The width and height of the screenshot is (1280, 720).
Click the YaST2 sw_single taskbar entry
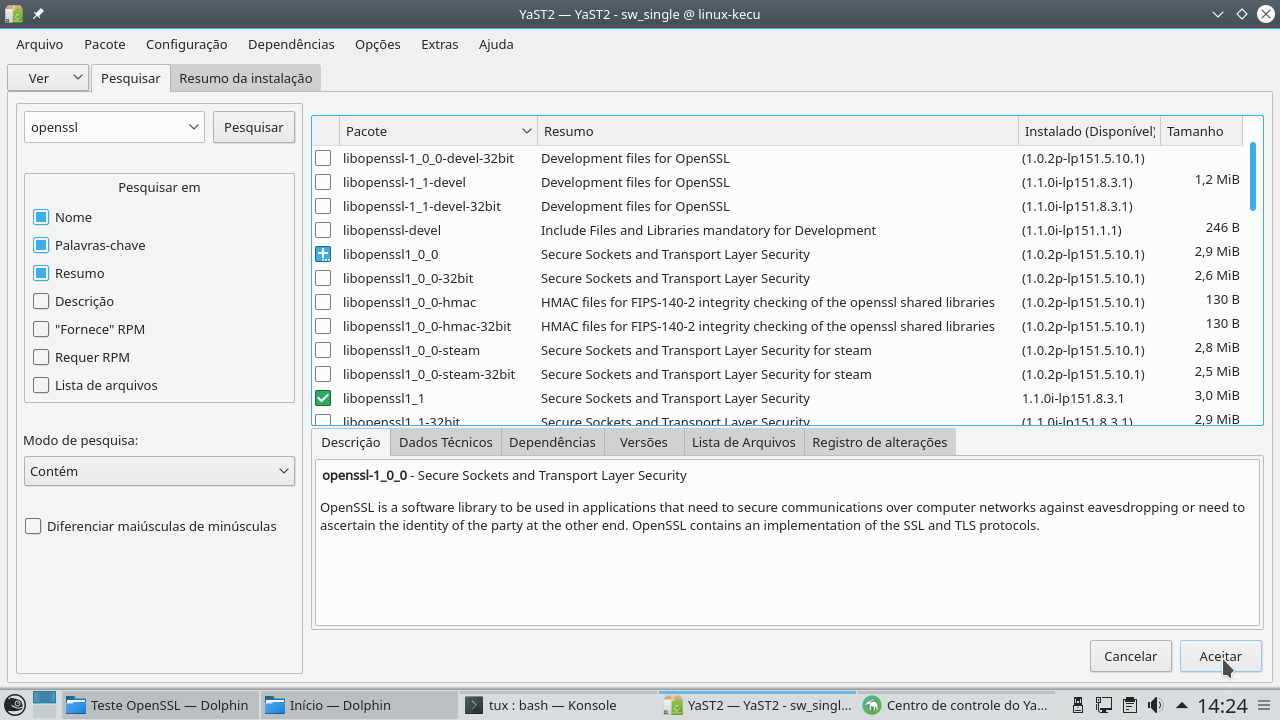758,705
